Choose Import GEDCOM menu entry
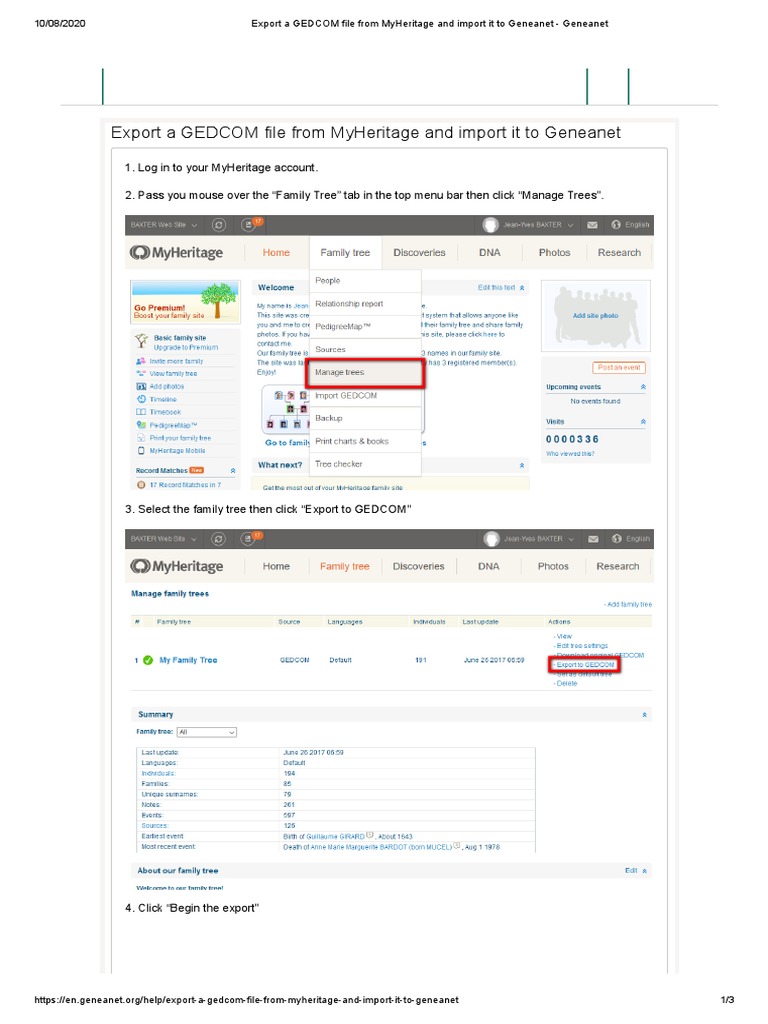This screenshot has height=1024, width=768. (365, 396)
